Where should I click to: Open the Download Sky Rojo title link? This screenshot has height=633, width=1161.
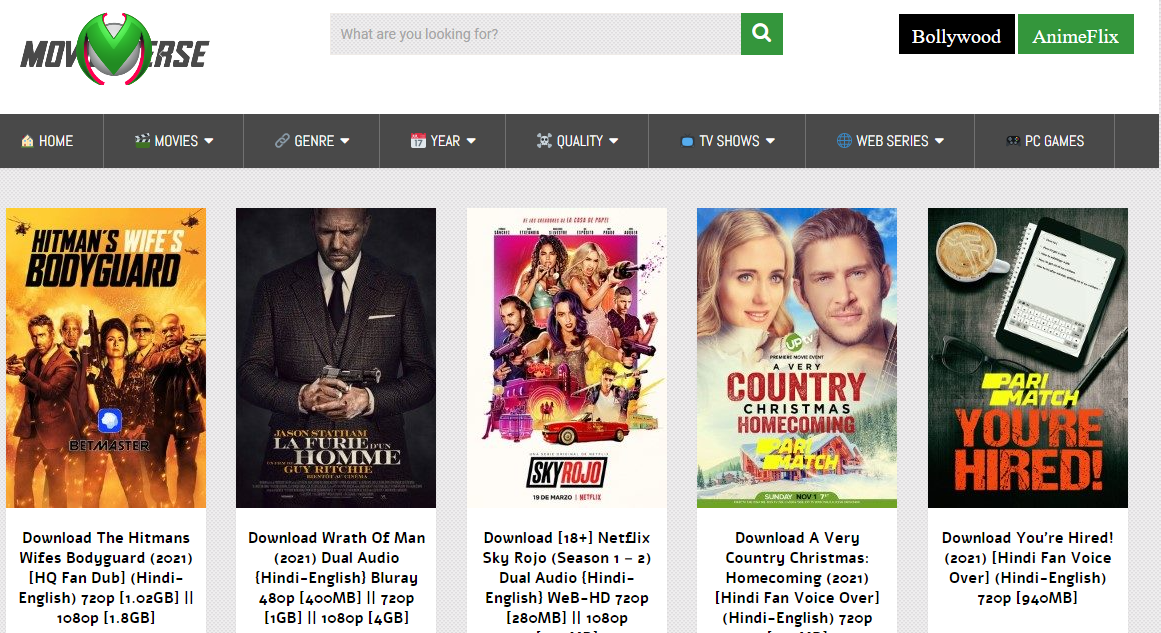[x=566, y=577]
